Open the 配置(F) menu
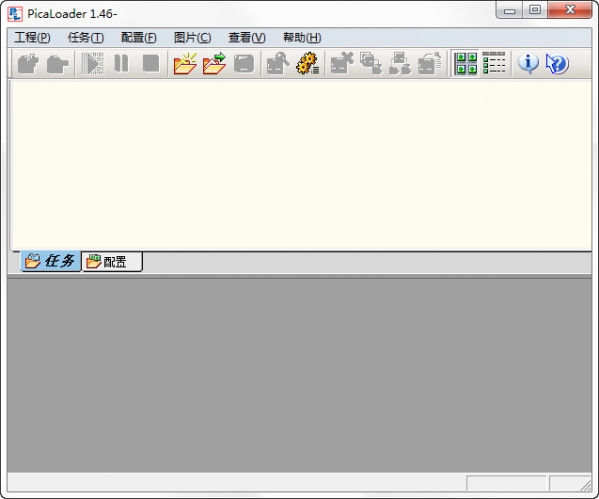This screenshot has width=599, height=499. [x=139, y=37]
